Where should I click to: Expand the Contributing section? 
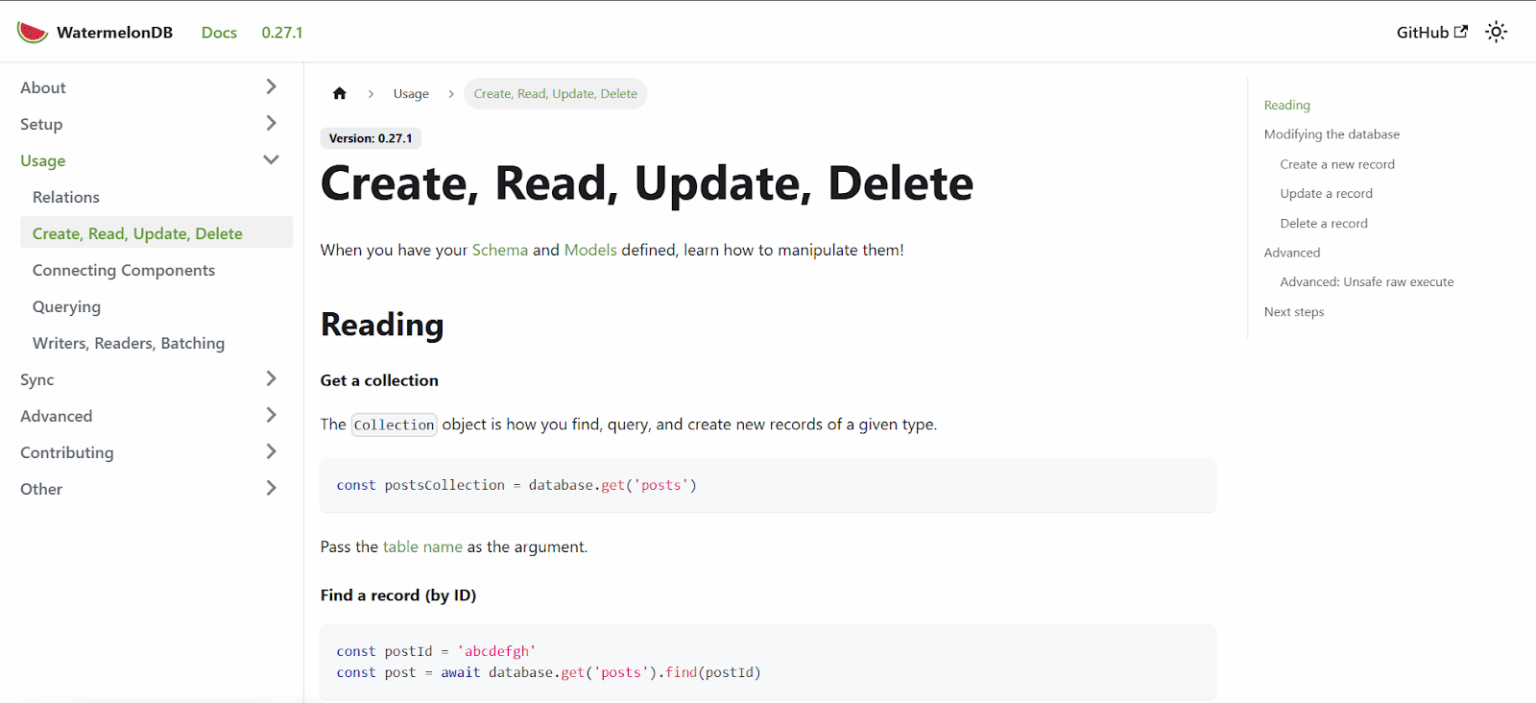click(x=270, y=451)
